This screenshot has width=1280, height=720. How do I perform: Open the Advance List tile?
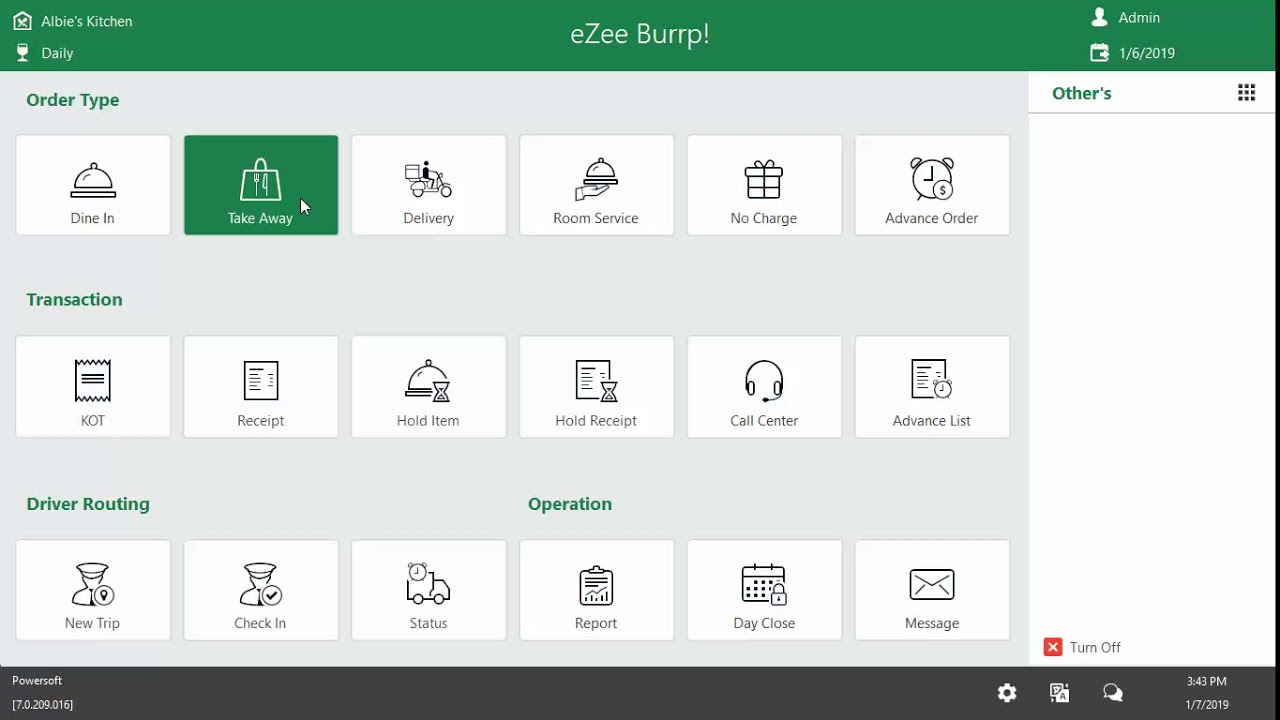933,387
